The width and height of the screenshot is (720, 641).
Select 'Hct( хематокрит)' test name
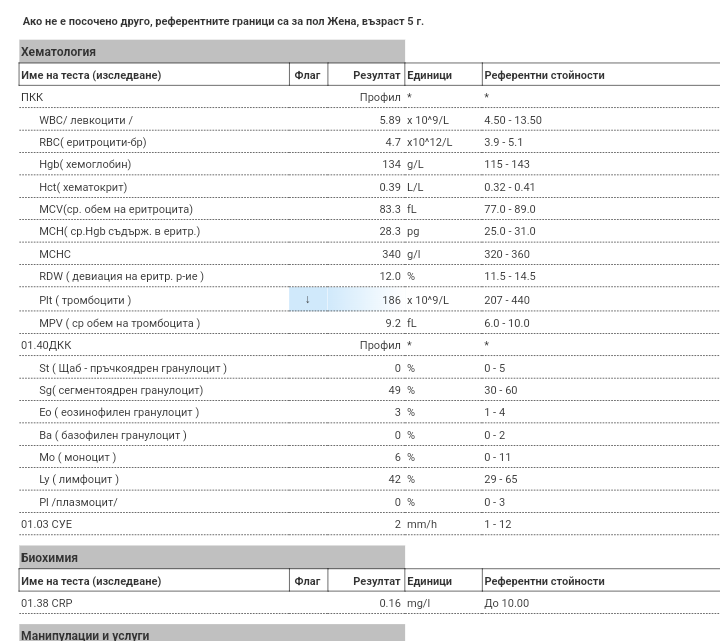[83, 187]
